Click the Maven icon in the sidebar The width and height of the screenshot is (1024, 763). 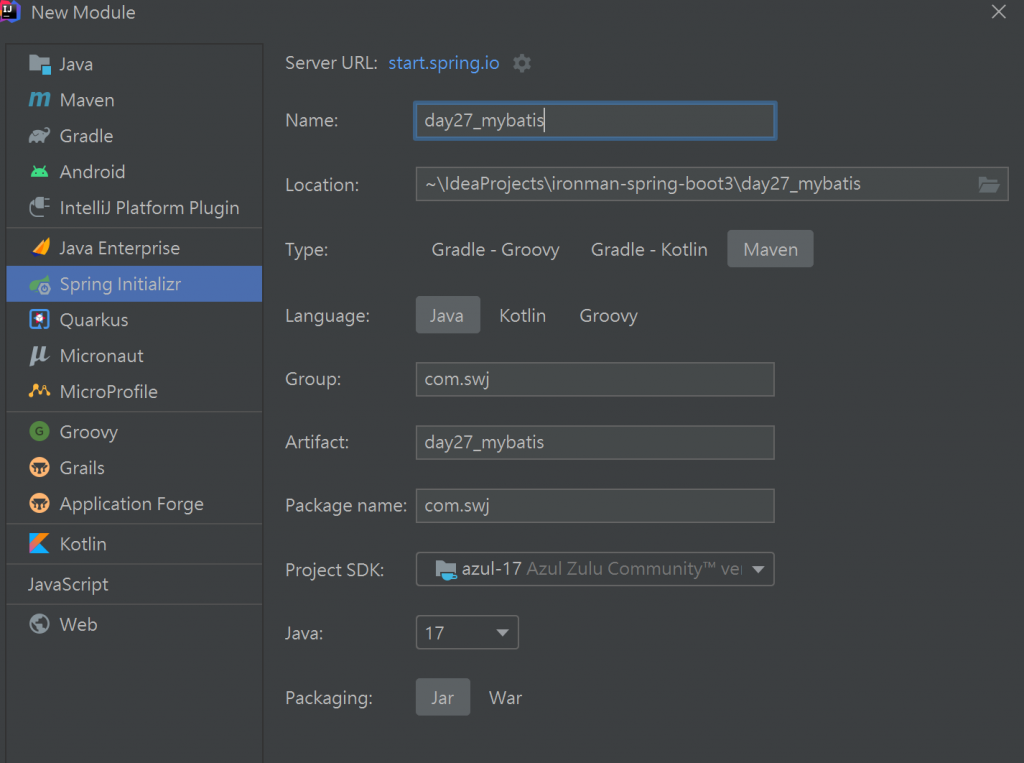click(40, 100)
